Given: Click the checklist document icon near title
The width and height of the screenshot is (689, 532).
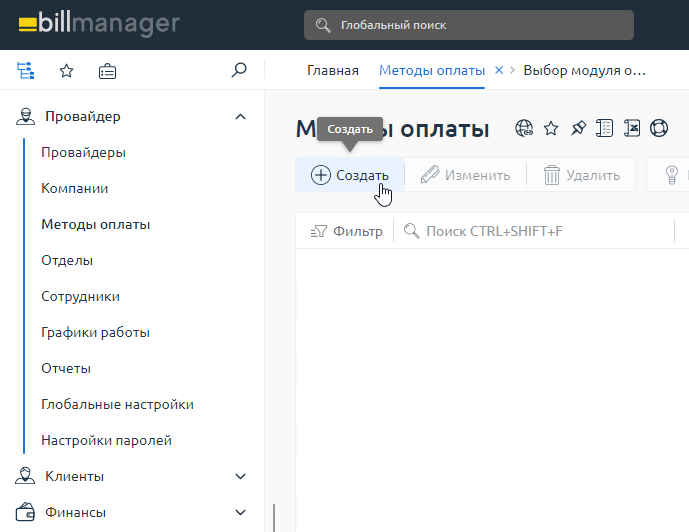Looking at the screenshot, I should click(605, 128).
